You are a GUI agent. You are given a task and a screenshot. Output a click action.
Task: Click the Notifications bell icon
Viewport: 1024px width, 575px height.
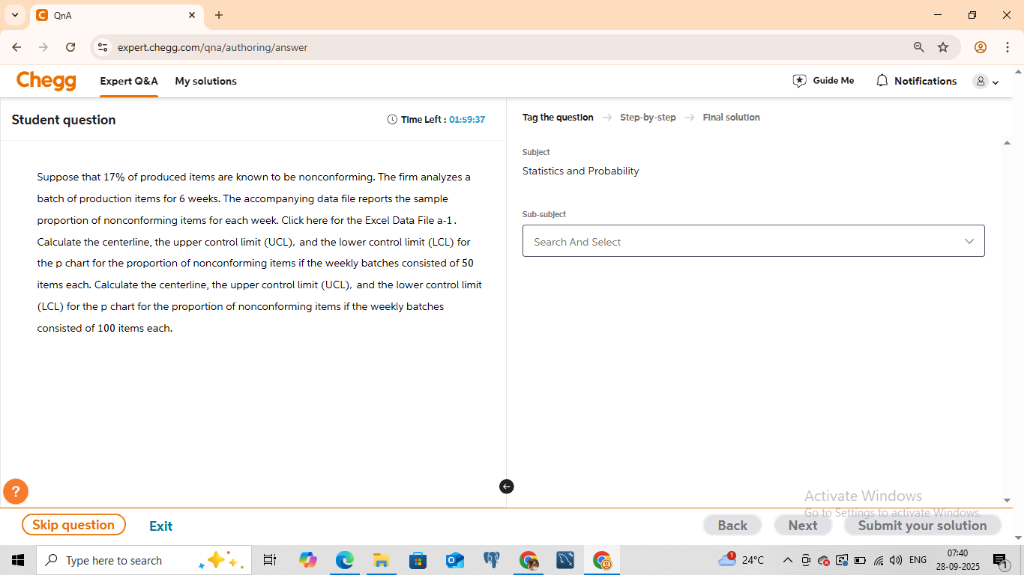pos(882,81)
